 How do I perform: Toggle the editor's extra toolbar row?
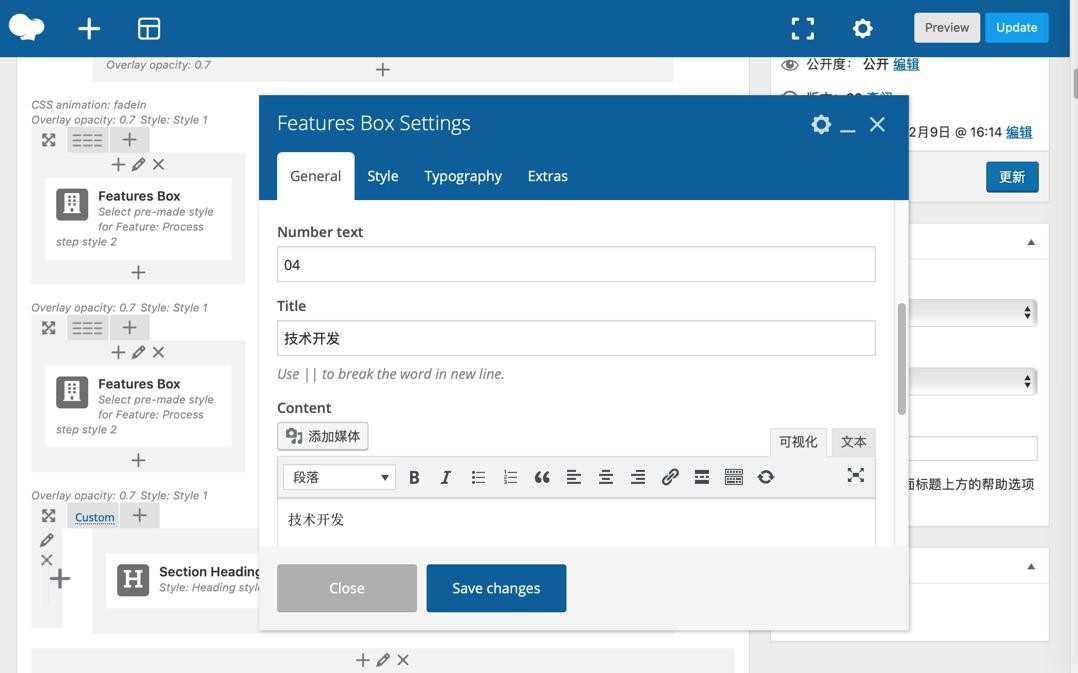[x=734, y=477]
